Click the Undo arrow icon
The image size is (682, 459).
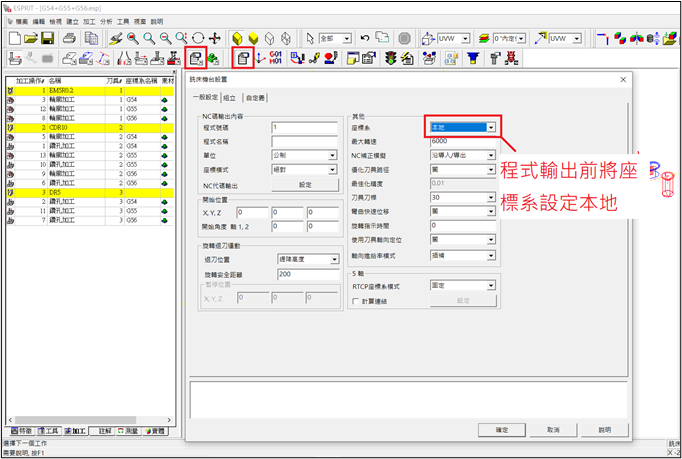(x=365, y=38)
